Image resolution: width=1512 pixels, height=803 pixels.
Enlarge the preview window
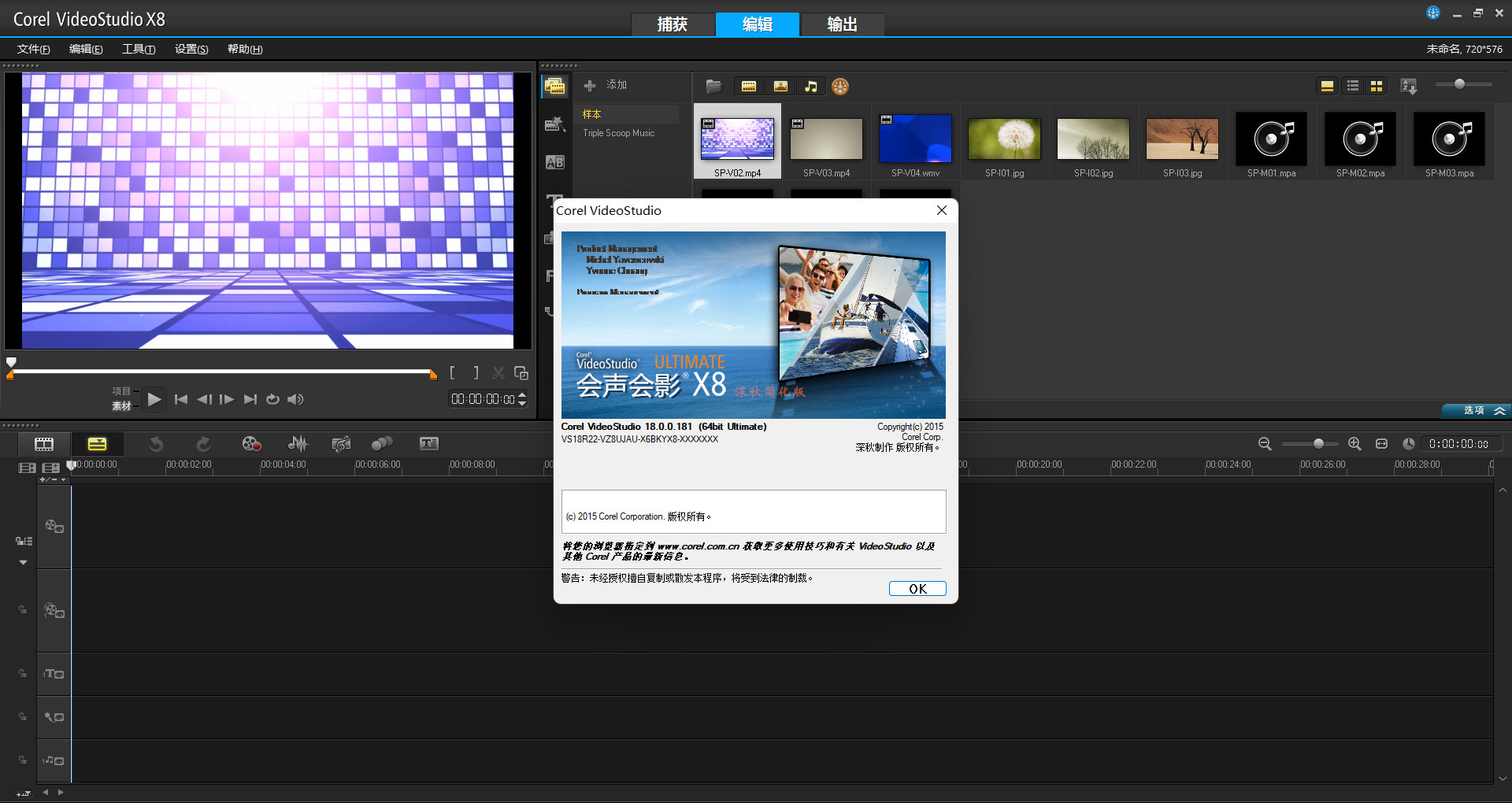click(521, 373)
